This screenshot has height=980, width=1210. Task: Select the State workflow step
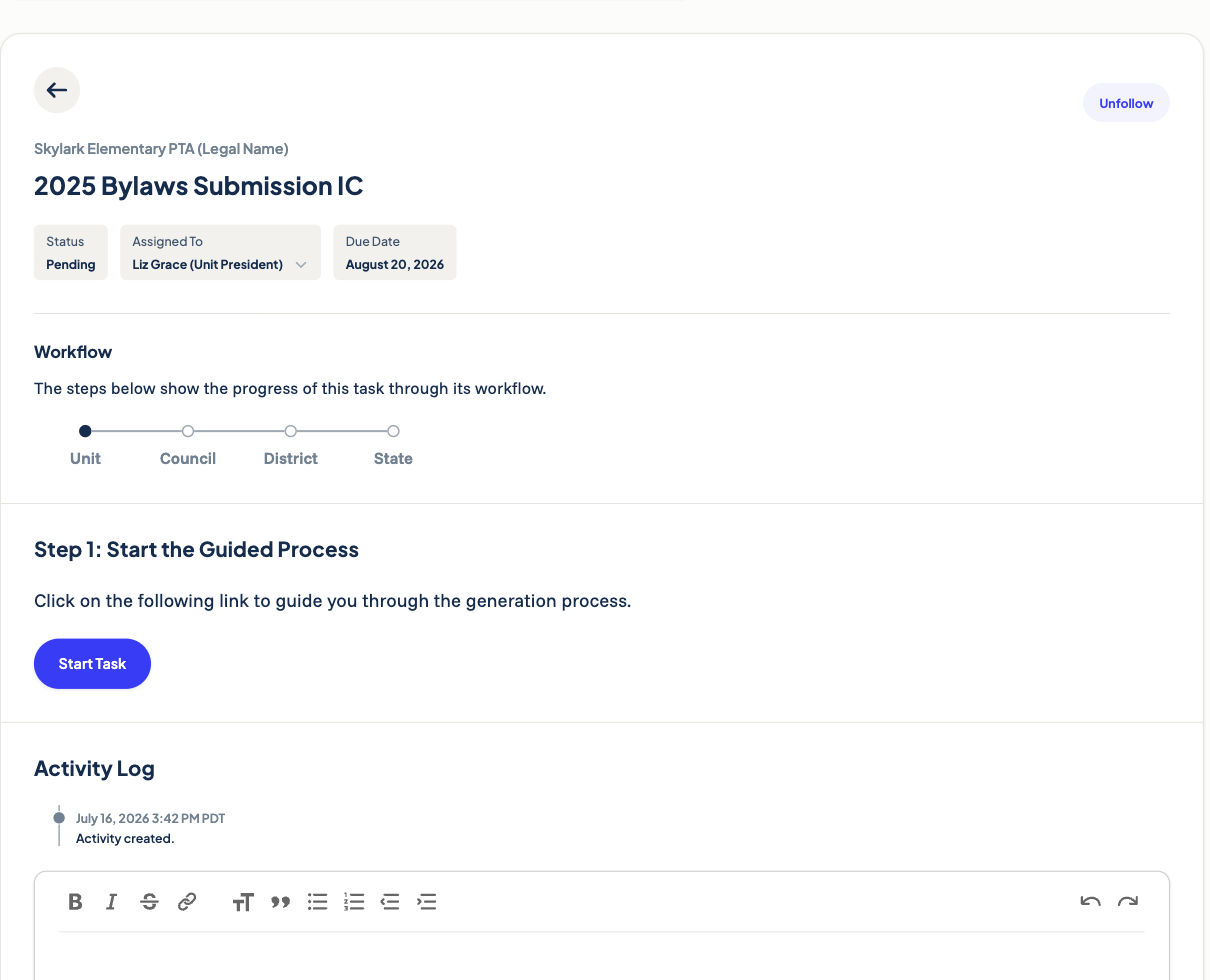pyautogui.click(x=393, y=431)
